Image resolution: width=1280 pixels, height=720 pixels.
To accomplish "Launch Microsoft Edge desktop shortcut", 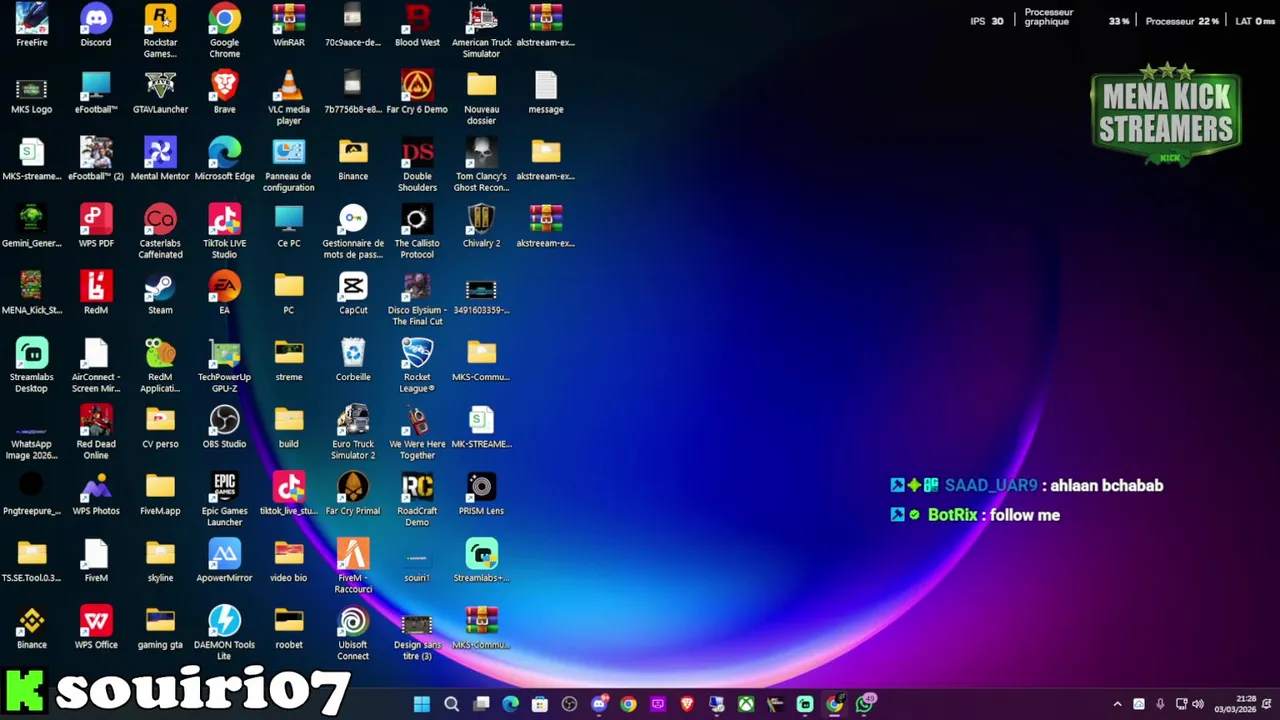I will pos(224,159).
